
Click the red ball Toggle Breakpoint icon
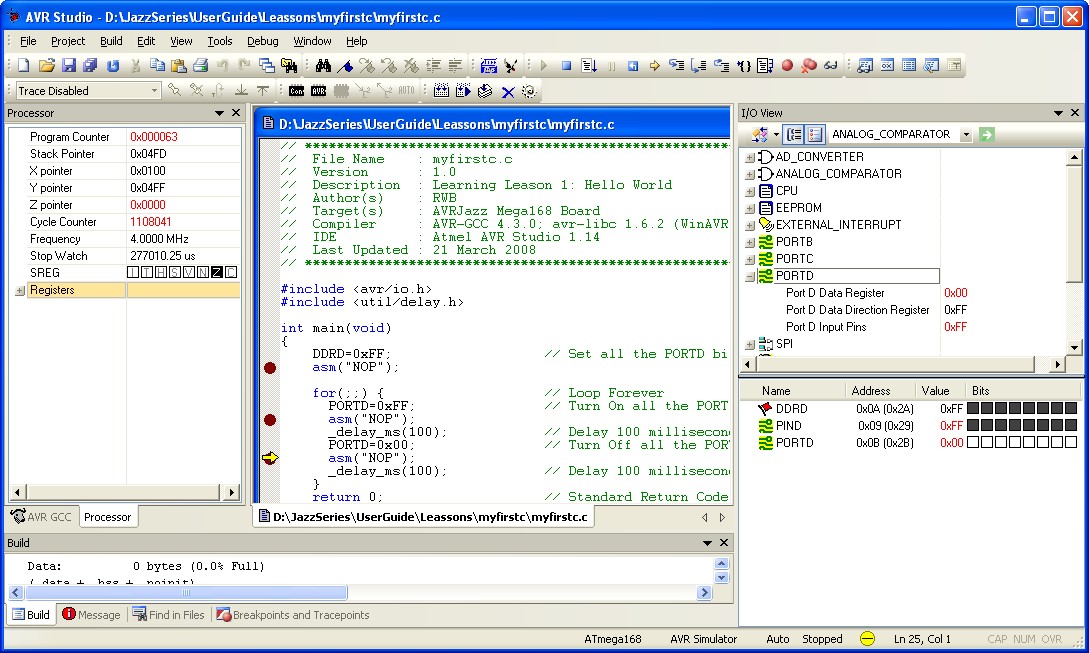pyautogui.click(x=787, y=65)
